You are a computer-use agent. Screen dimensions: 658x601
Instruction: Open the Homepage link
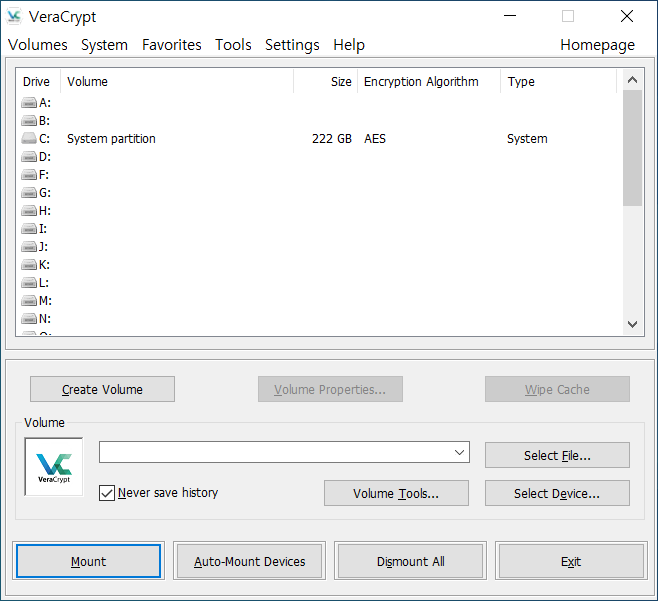[598, 44]
